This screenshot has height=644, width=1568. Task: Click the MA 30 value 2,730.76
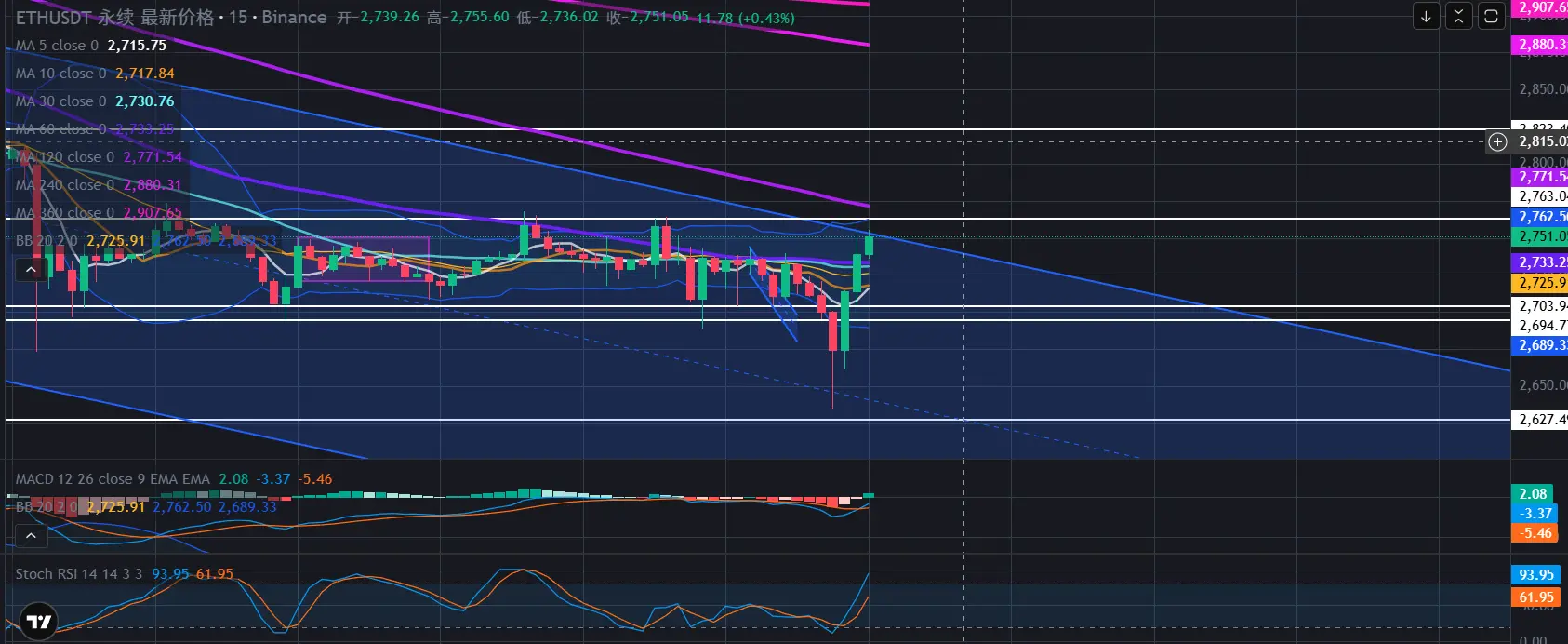(x=145, y=101)
